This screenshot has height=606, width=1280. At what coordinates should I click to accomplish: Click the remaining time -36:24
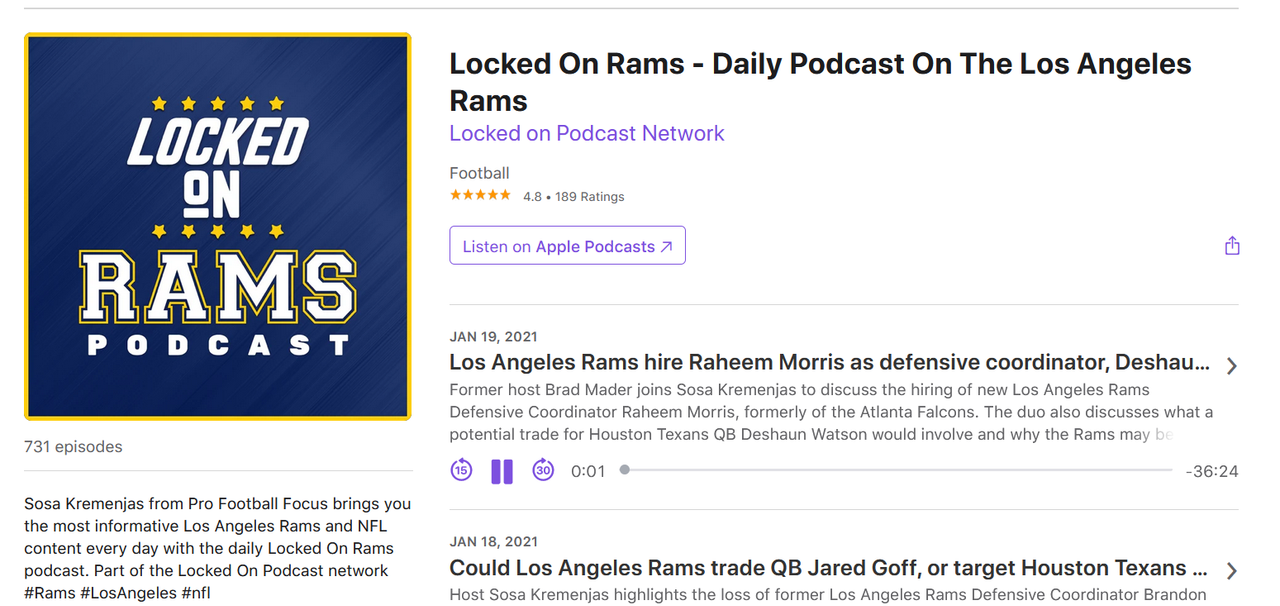click(x=1211, y=471)
